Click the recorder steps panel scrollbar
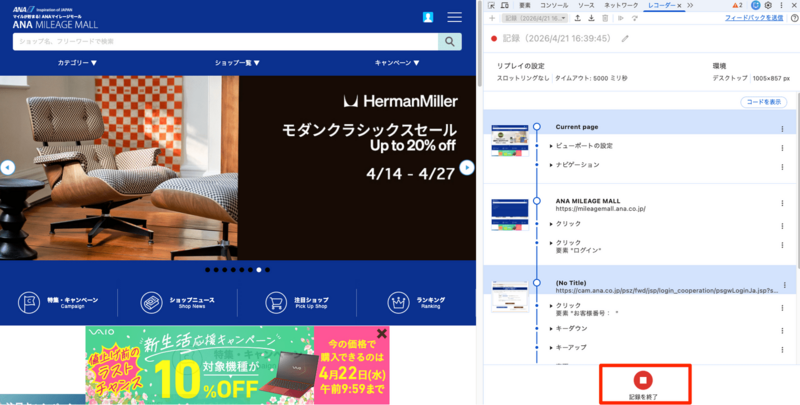The image size is (800, 405). click(797, 179)
